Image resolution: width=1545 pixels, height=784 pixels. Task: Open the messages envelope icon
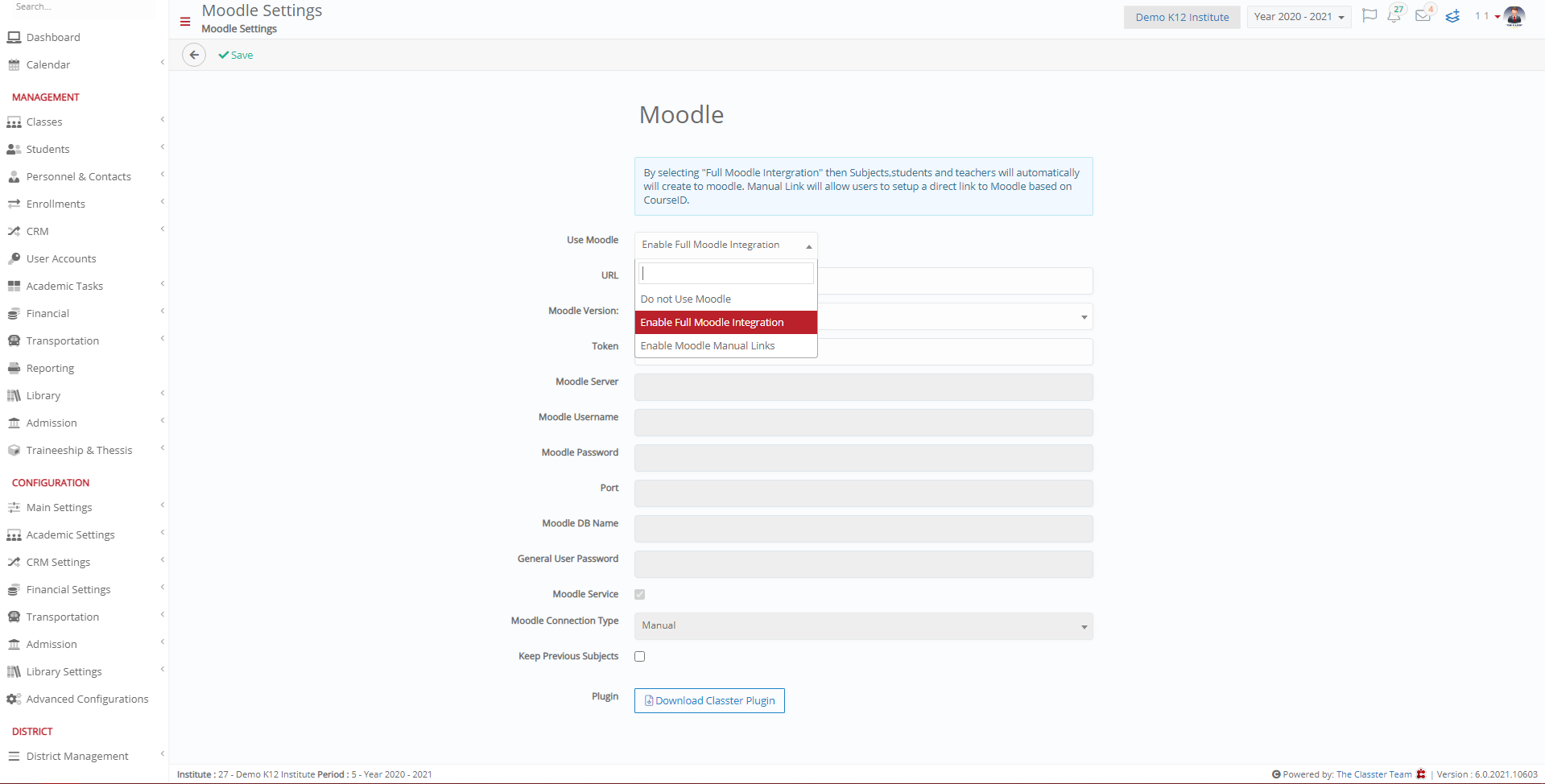coord(1423,15)
